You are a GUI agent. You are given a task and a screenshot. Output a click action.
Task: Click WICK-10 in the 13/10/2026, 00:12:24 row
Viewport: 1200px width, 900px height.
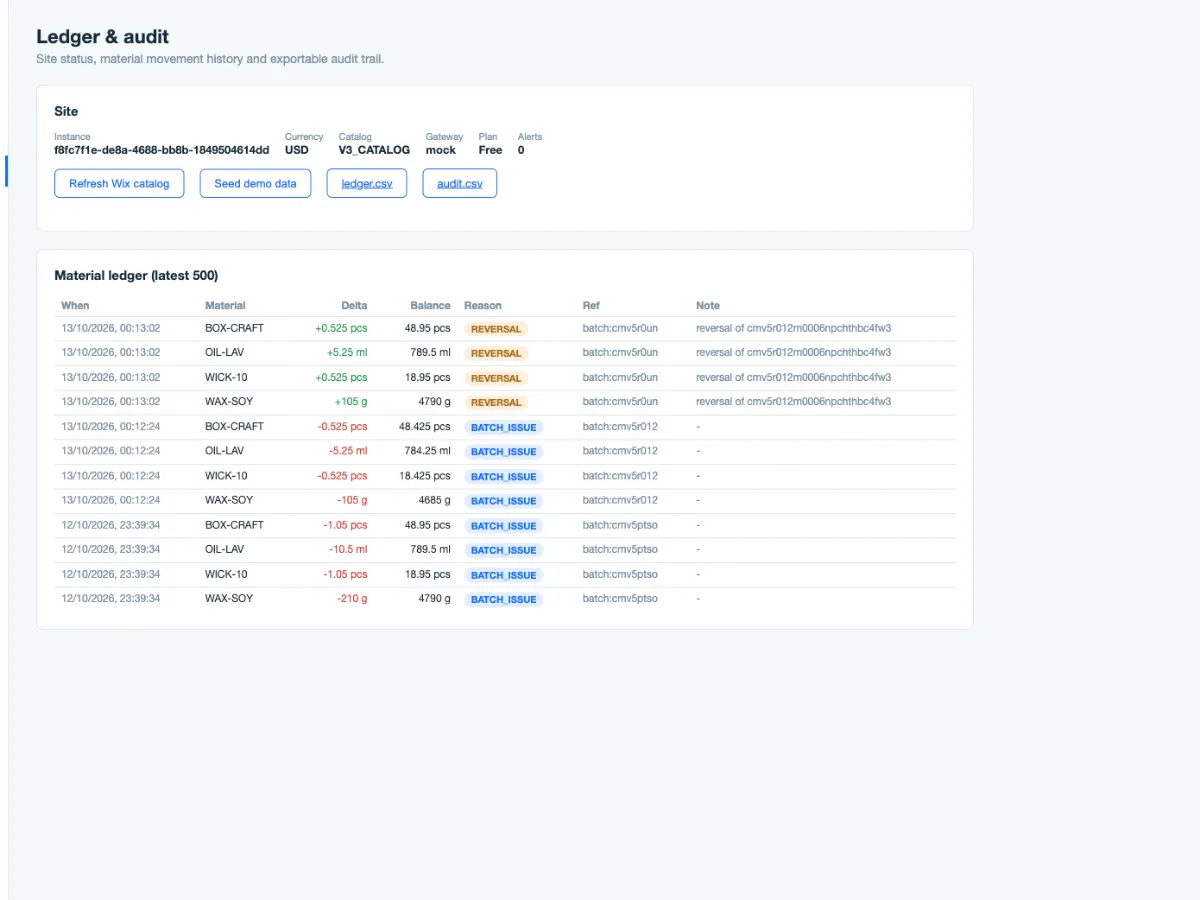(226, 476)
